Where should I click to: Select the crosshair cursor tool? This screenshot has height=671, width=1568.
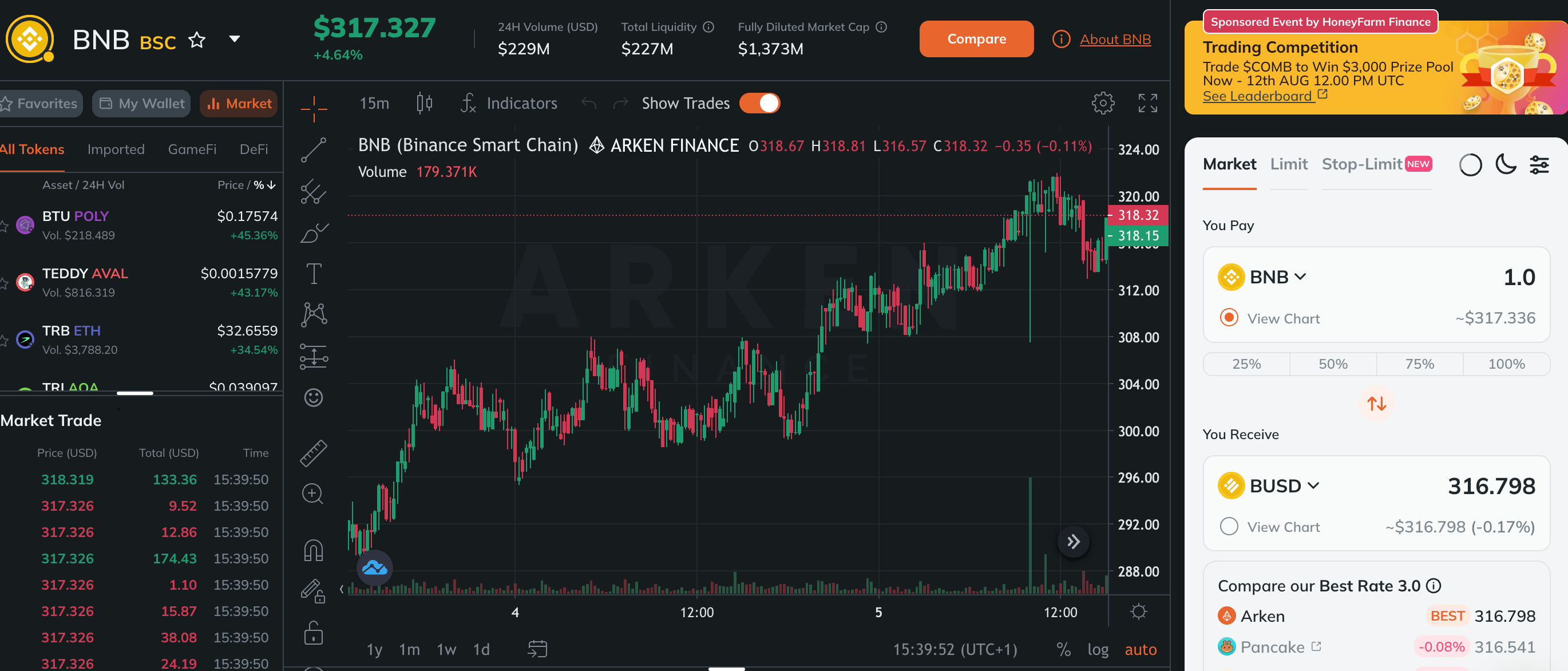(x=314, y=108)
